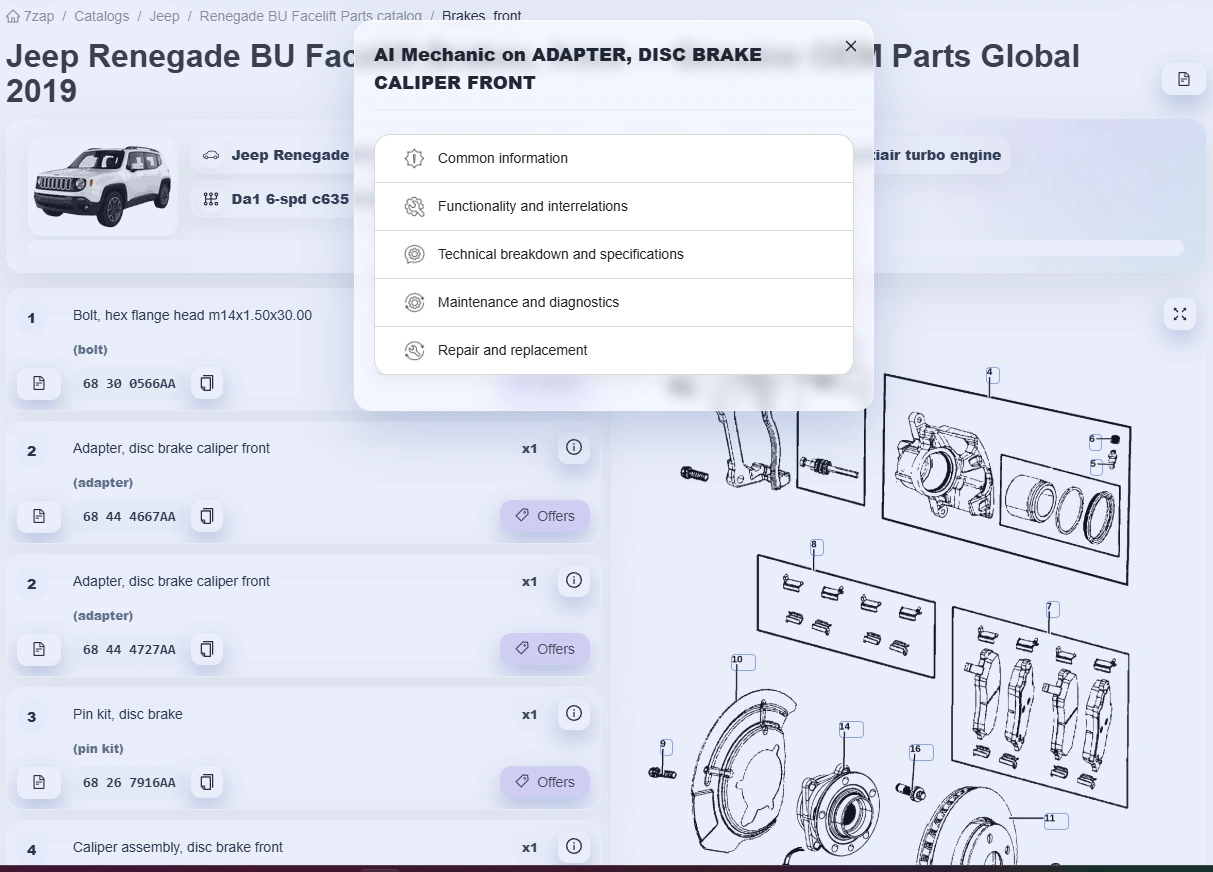View Offers for part 68 44 4667AA
This screenshot has height=872, width=1213.
coord(545,516)
